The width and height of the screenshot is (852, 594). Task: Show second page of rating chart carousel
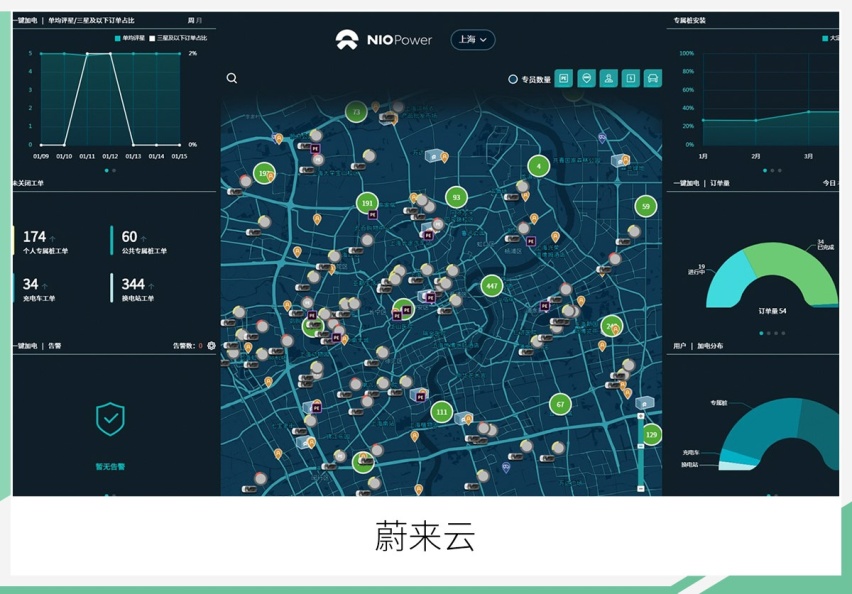pos(114,171)
